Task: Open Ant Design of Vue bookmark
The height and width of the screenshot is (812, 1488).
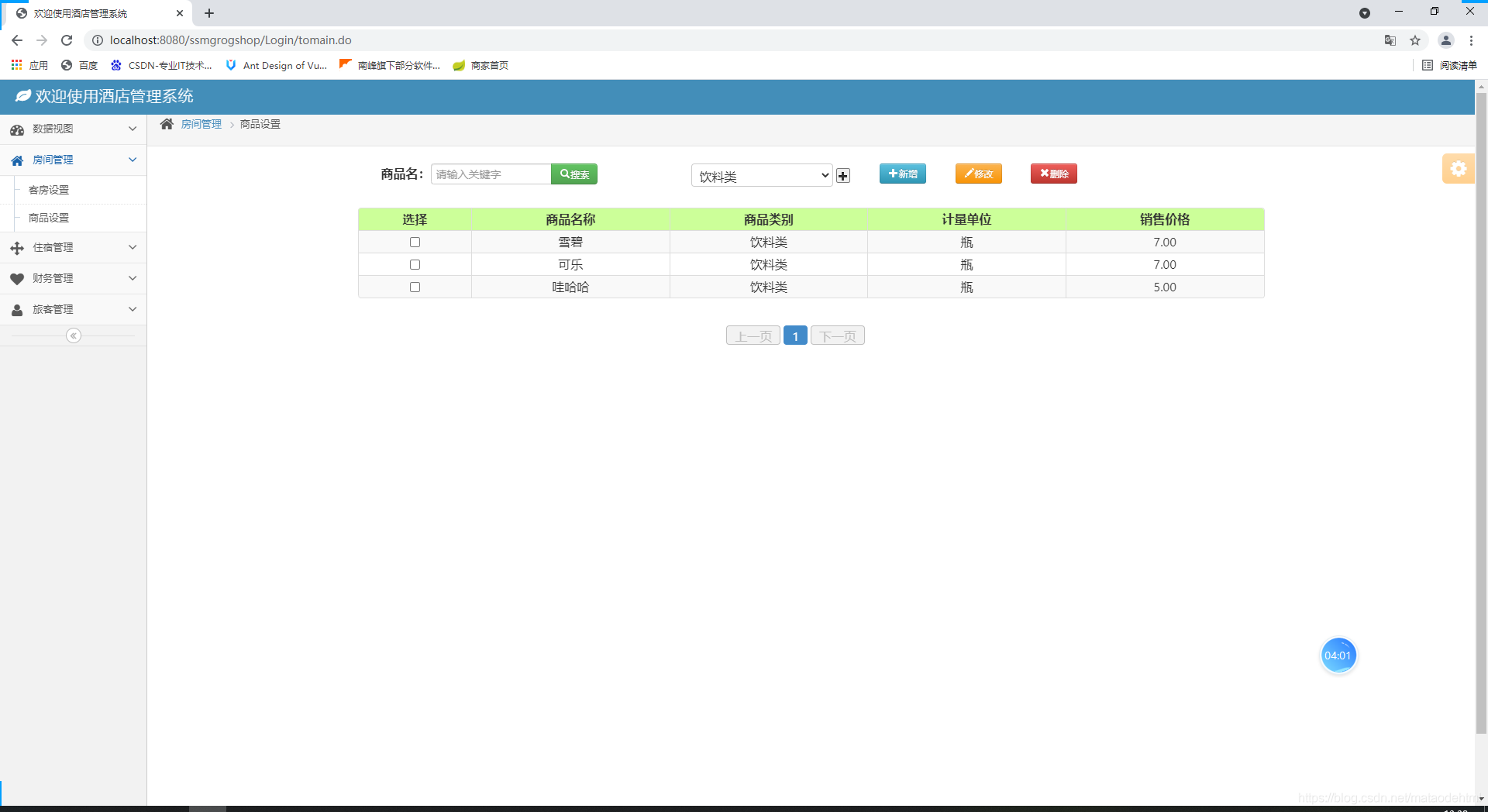Action: coord(277,65)
